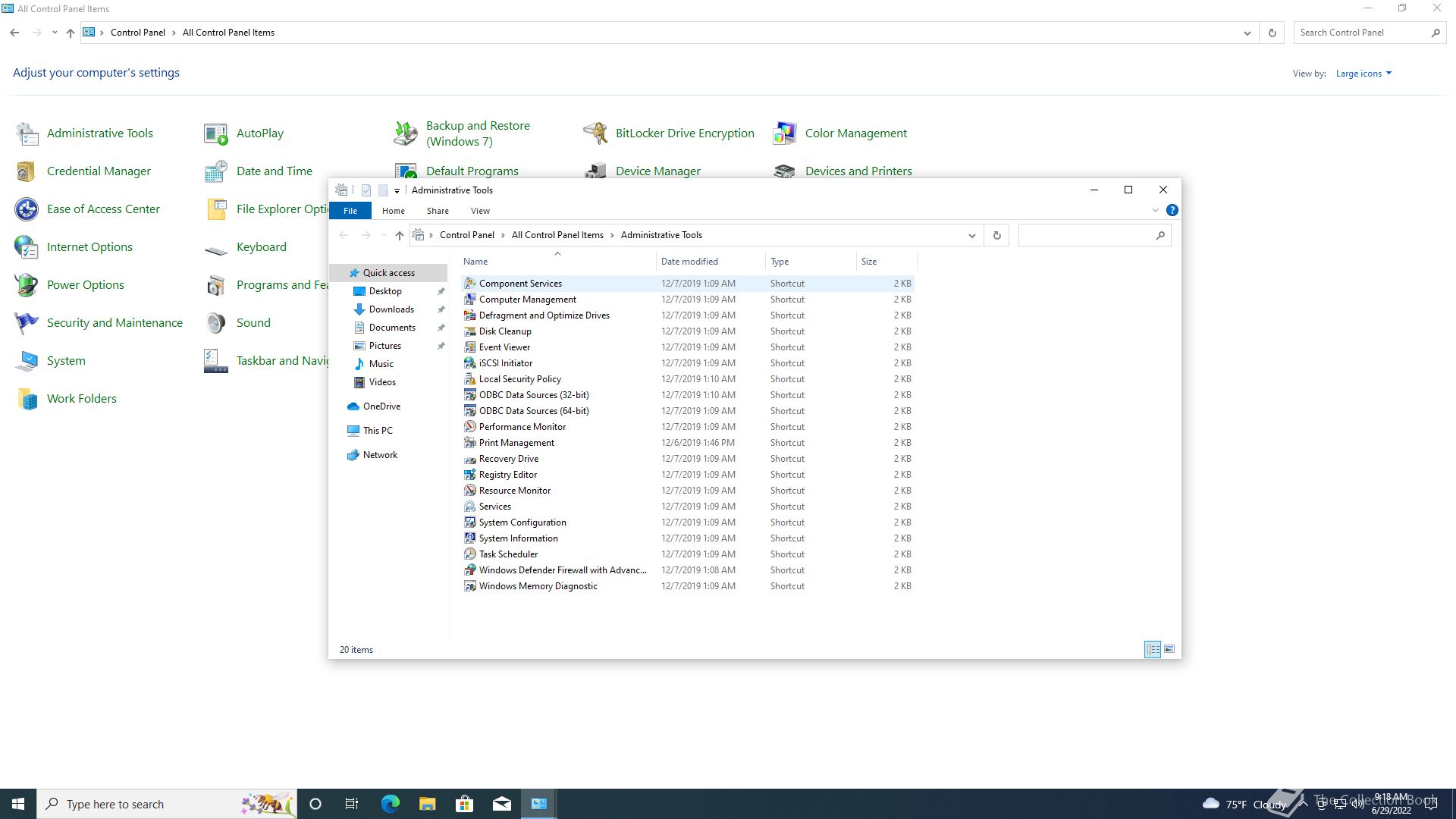This screenshot has width=1456, height=819.
Task: Open the Internet Options icon
Action: 27,247
